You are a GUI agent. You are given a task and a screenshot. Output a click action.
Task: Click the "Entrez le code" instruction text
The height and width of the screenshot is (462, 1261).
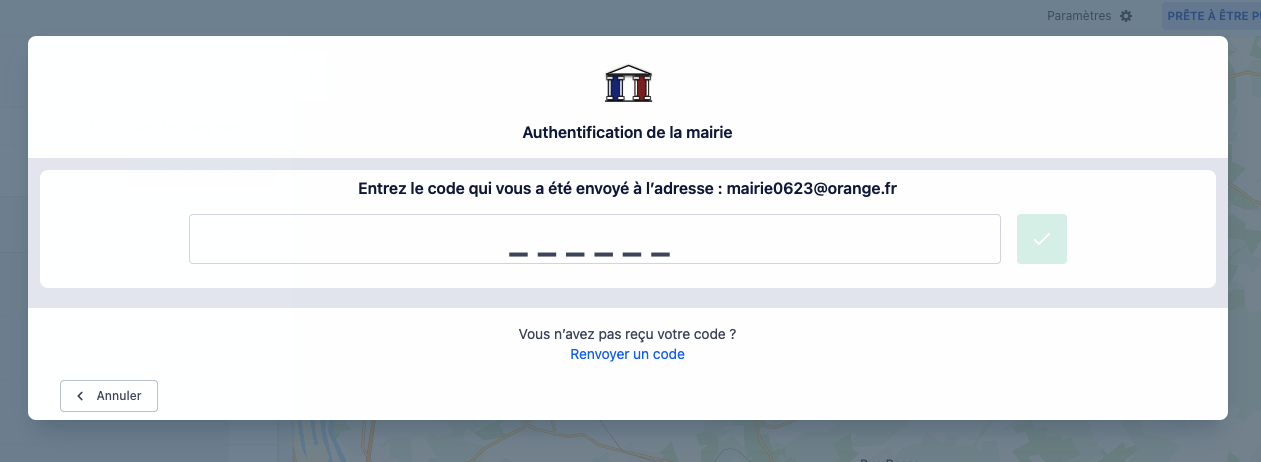pyautogui.click(x=540, y=189)
